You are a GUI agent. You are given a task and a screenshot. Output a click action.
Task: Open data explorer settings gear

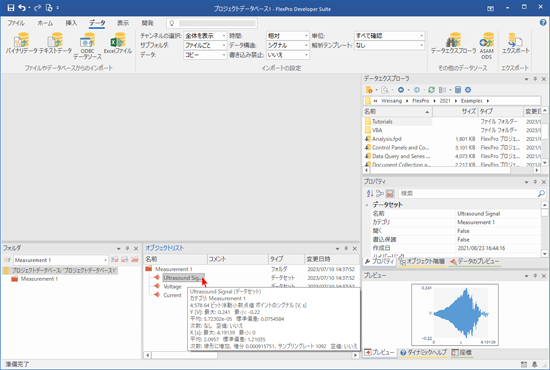tap(468, 90)
